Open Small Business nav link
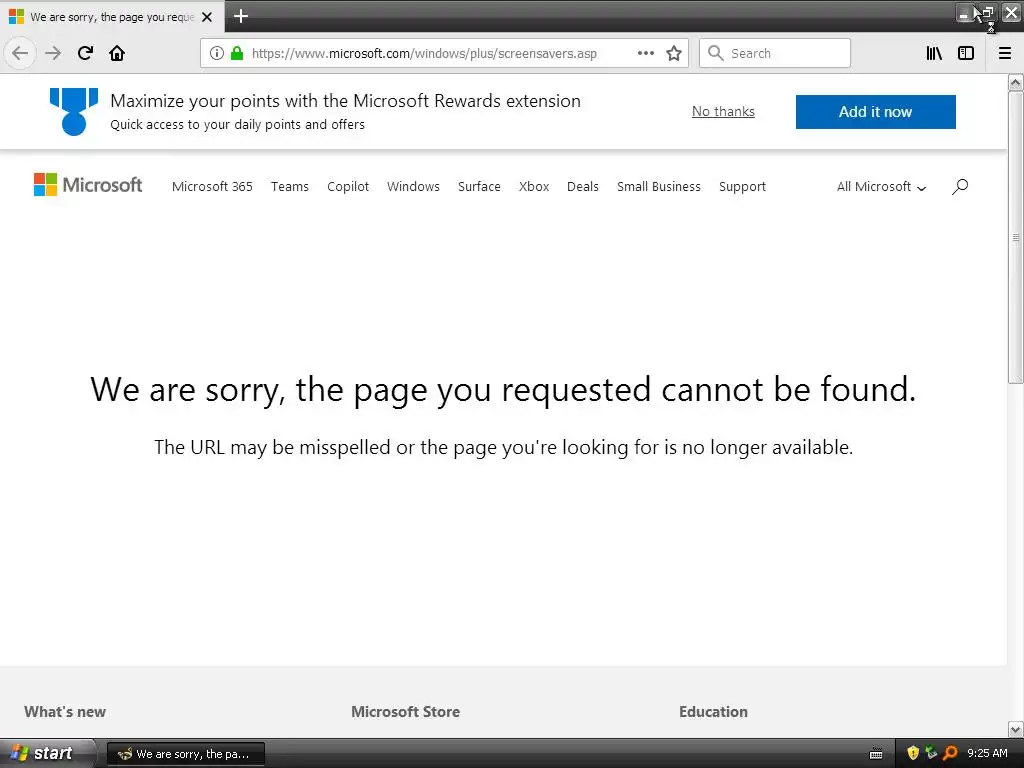Screen dimensions: 1024x768 click(659, 187)
